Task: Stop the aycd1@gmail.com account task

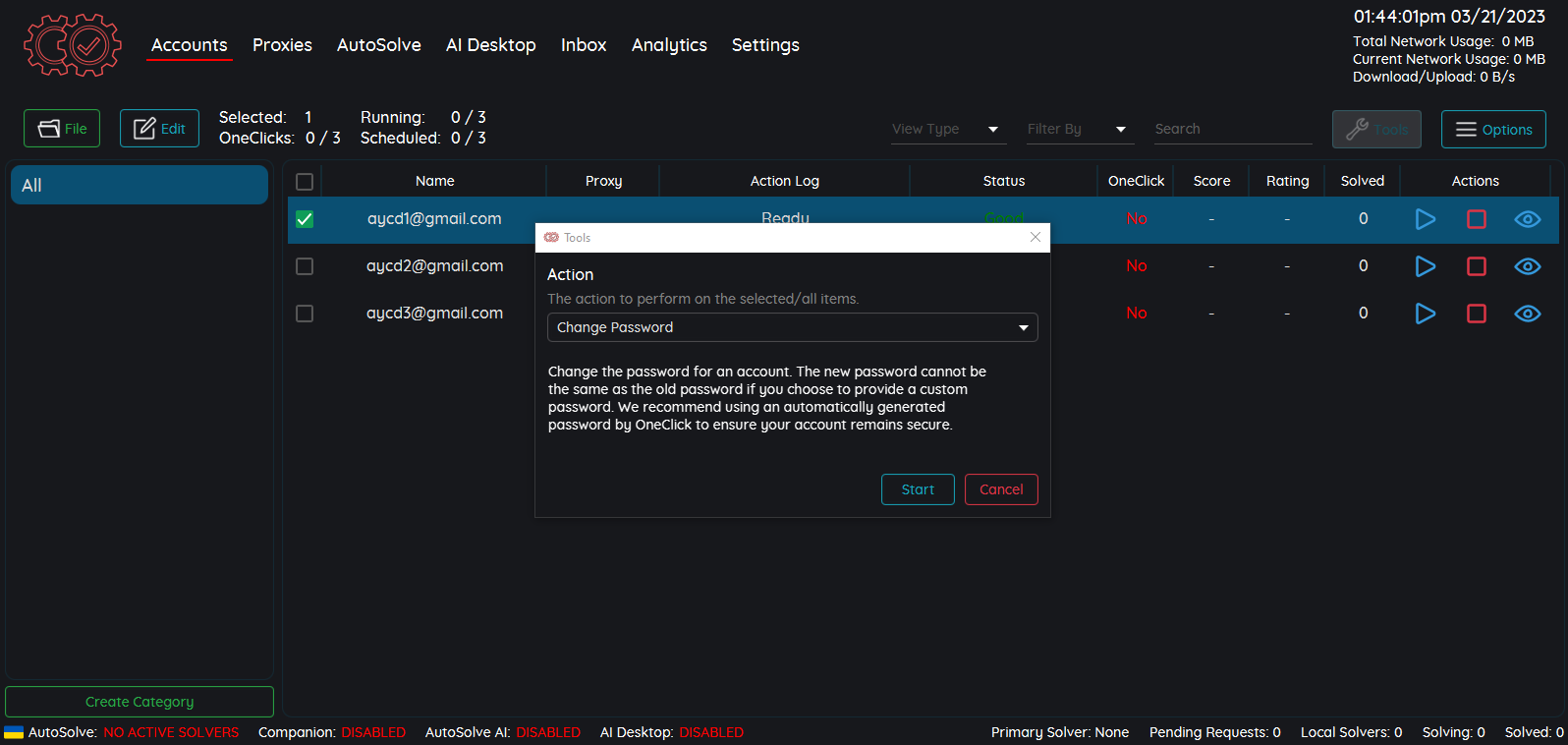Action: point(1476,219)
